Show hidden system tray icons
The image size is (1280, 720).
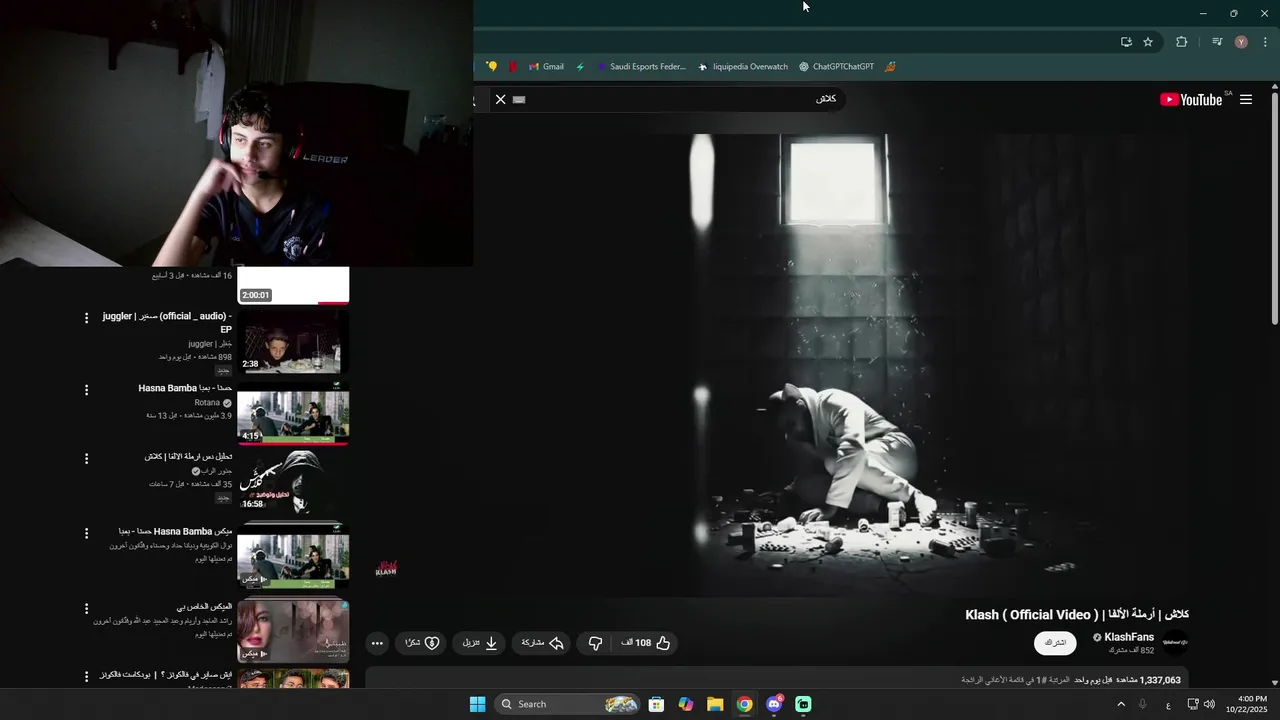click(1121, 704)
